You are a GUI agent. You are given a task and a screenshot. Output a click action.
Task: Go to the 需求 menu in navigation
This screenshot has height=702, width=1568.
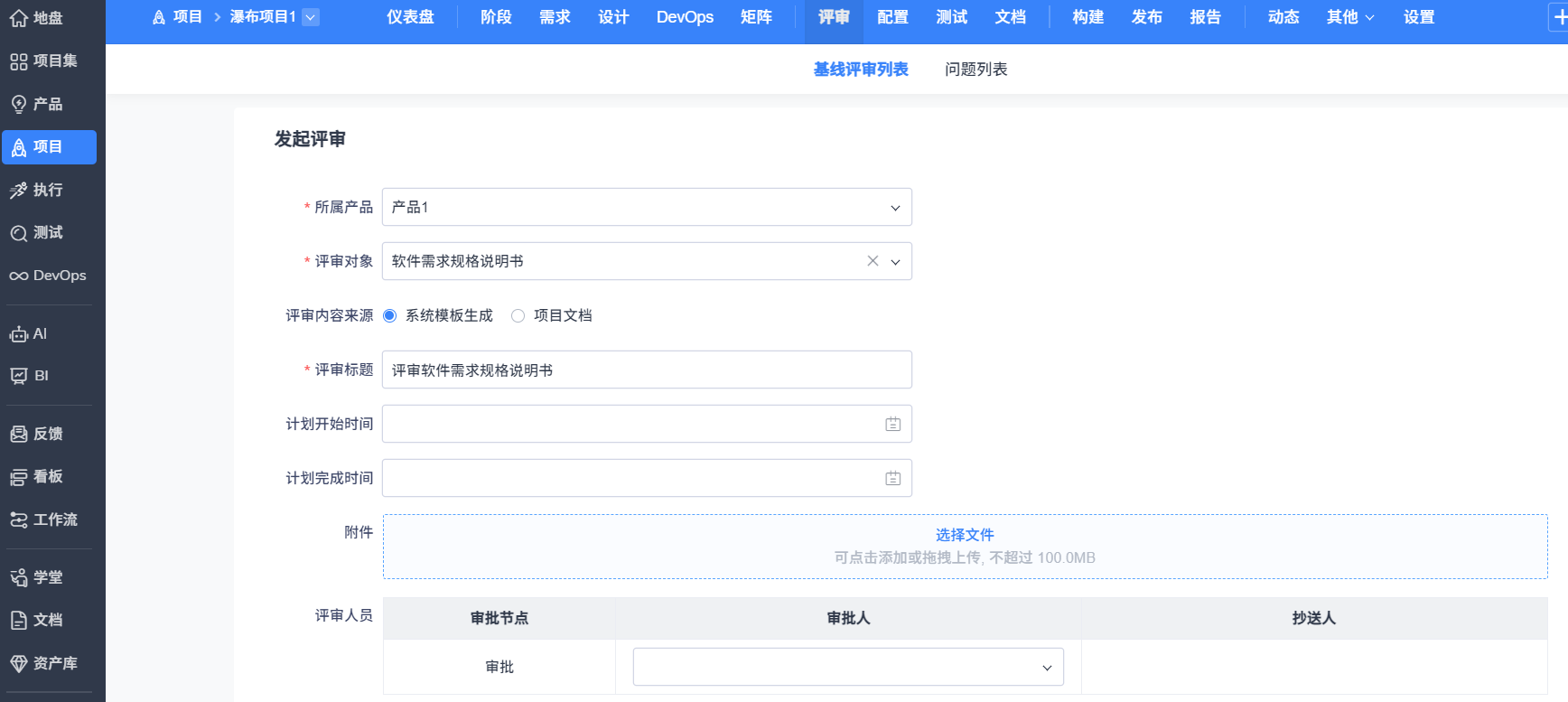(x=555, y=17)
